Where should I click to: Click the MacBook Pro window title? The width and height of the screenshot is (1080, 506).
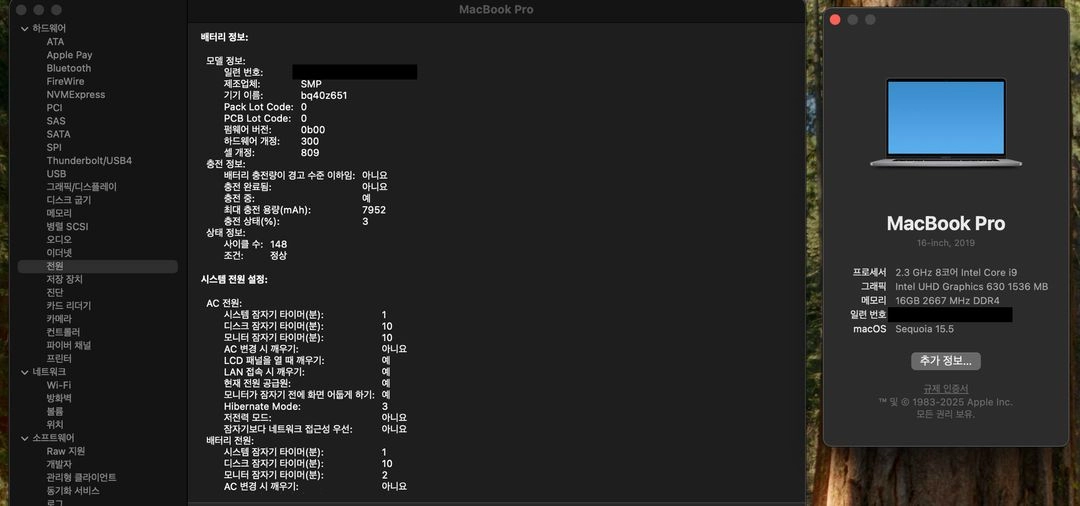[496, 10]
